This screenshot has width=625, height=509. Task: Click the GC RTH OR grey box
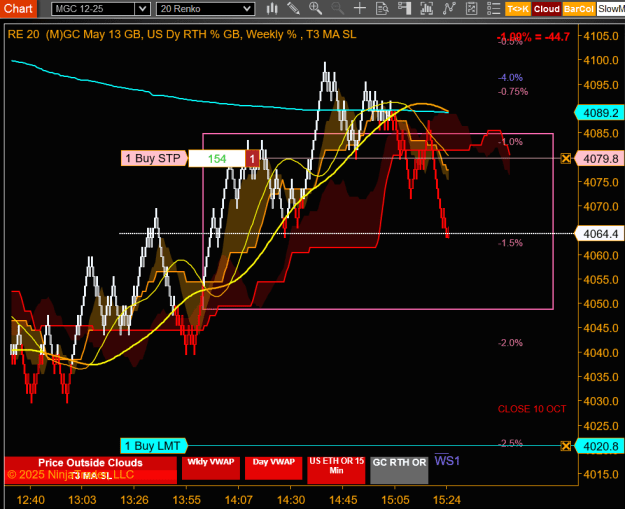pos(399,470)
